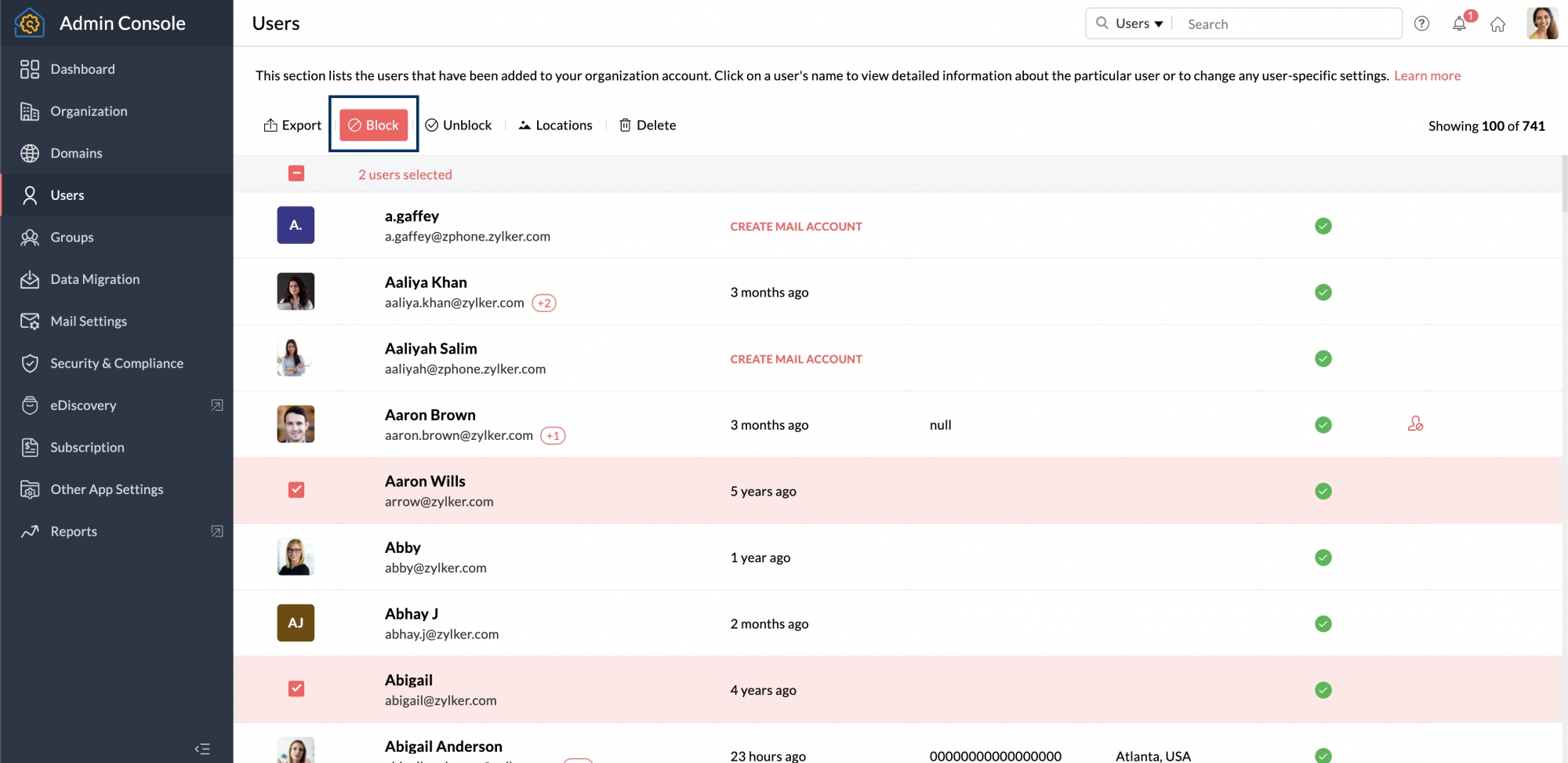Viewport: 1568px width, 763px height.
Task: Open Security & Compliance in sidebar
Action: [117, 363]
